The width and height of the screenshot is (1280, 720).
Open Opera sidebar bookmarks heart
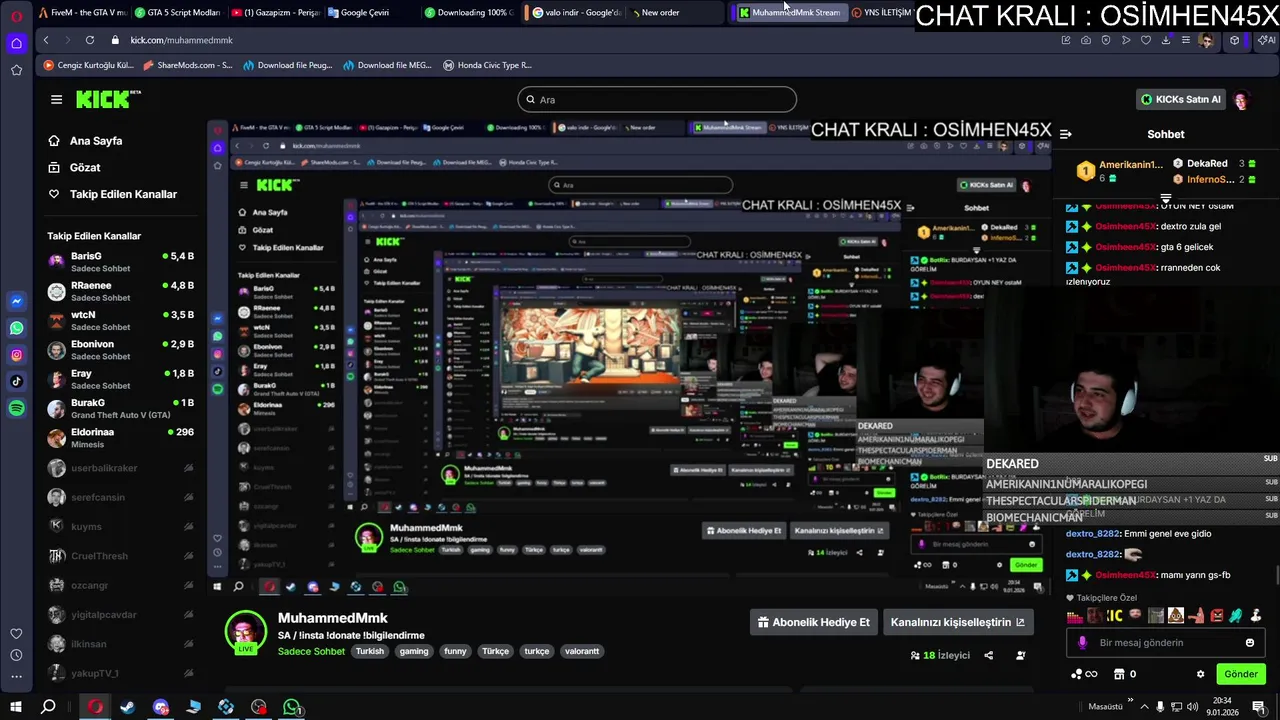[x=16, y=633]
